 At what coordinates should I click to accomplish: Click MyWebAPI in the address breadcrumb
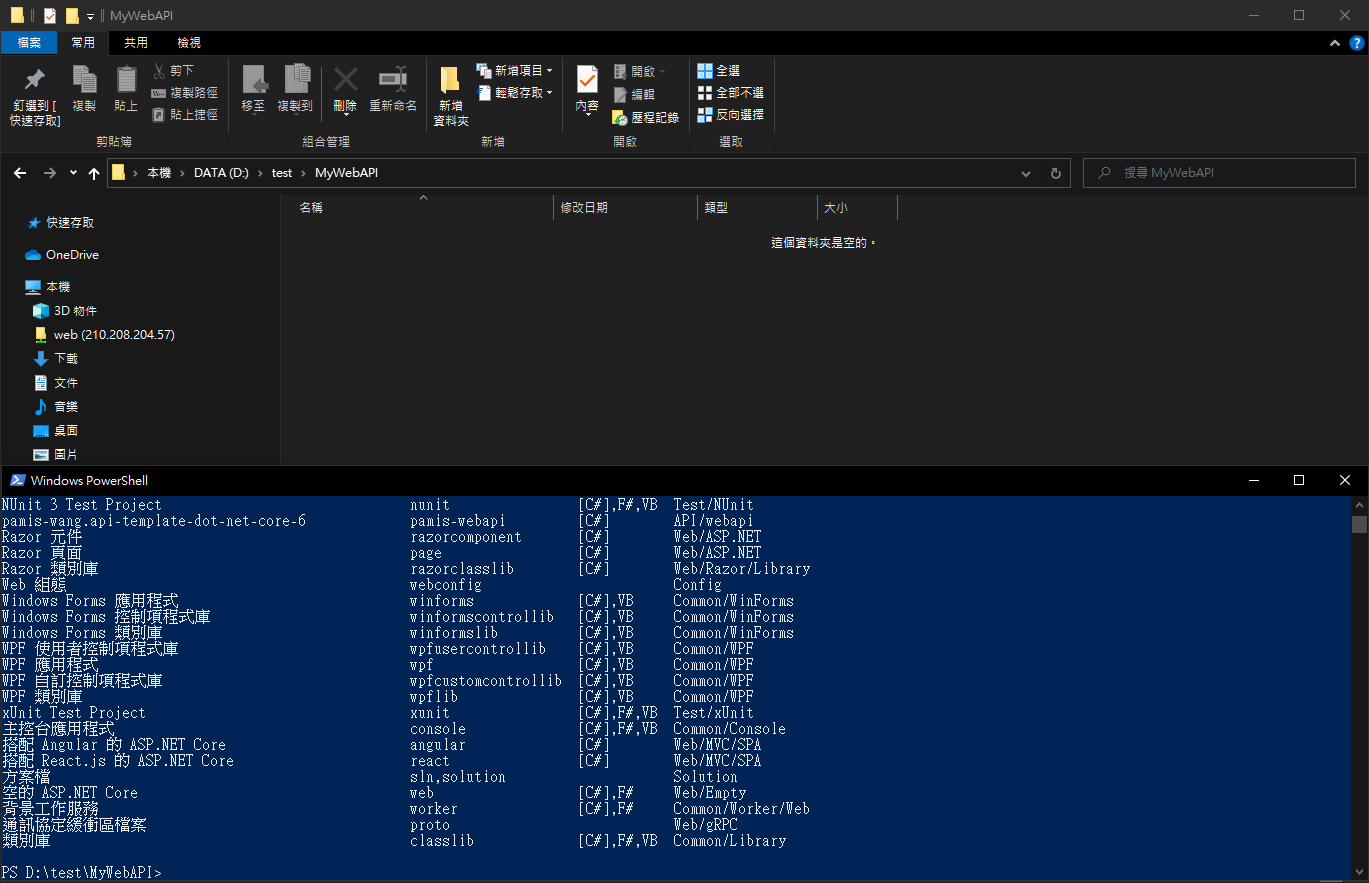[x=346, y=173]
